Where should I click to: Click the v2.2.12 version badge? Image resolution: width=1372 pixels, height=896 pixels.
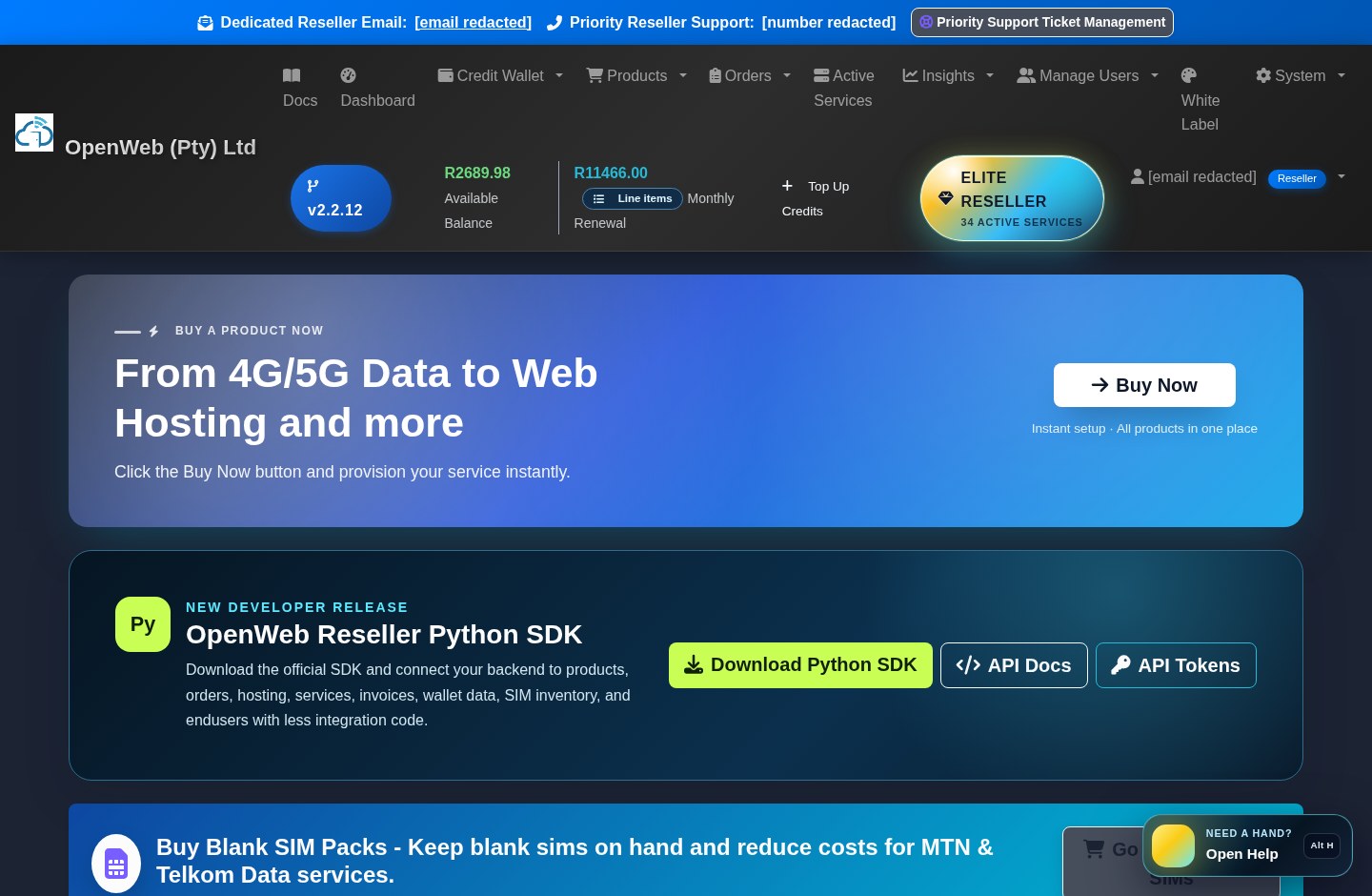341,198
